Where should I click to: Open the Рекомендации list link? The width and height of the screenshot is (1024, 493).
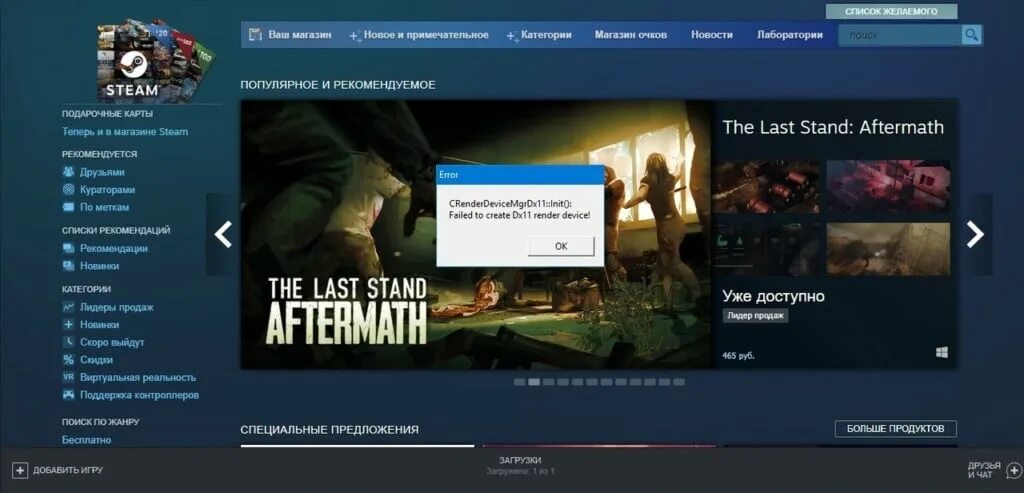point(114,248)
